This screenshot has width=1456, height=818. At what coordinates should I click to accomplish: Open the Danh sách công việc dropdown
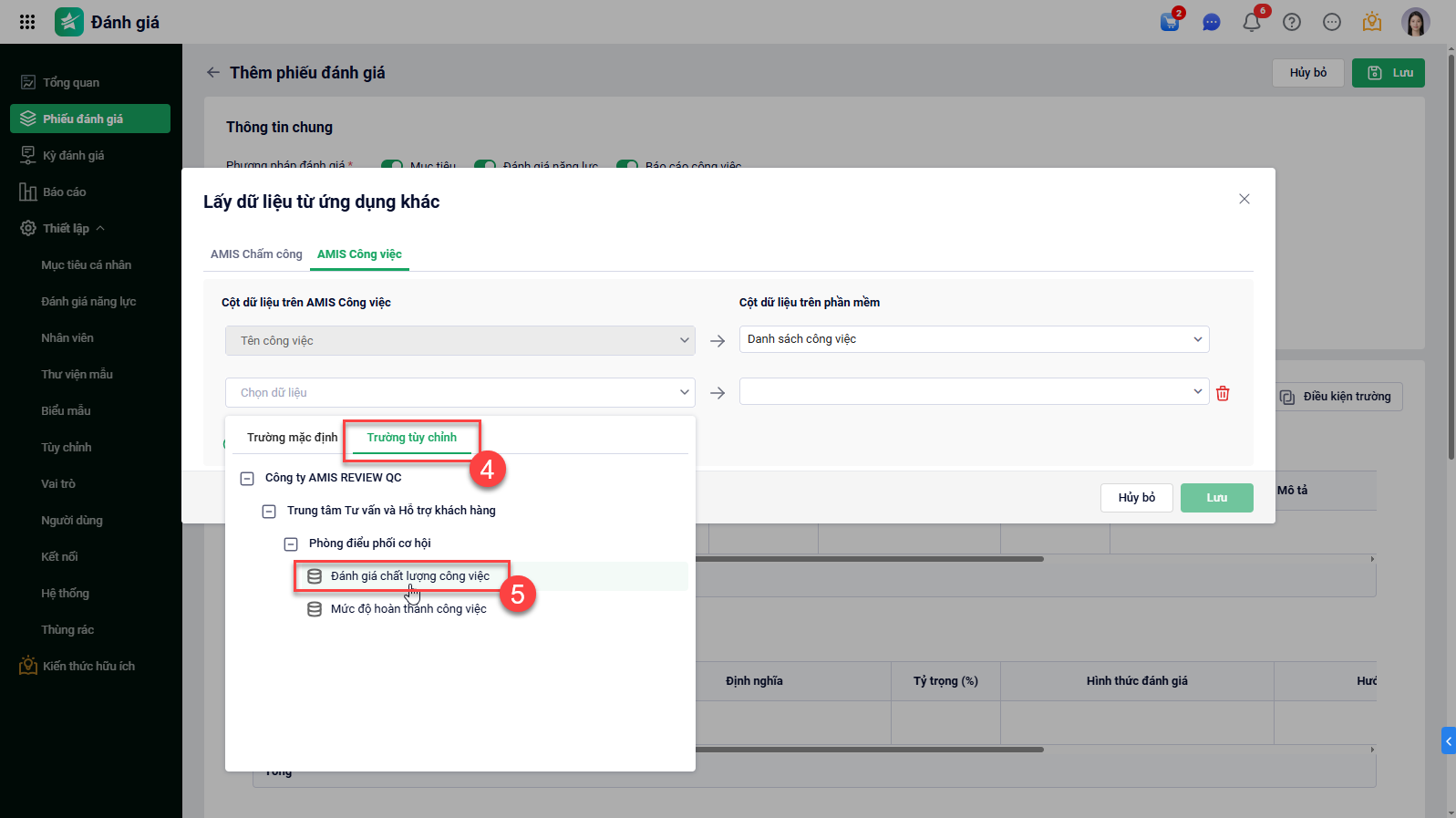(x=974, y=339)
